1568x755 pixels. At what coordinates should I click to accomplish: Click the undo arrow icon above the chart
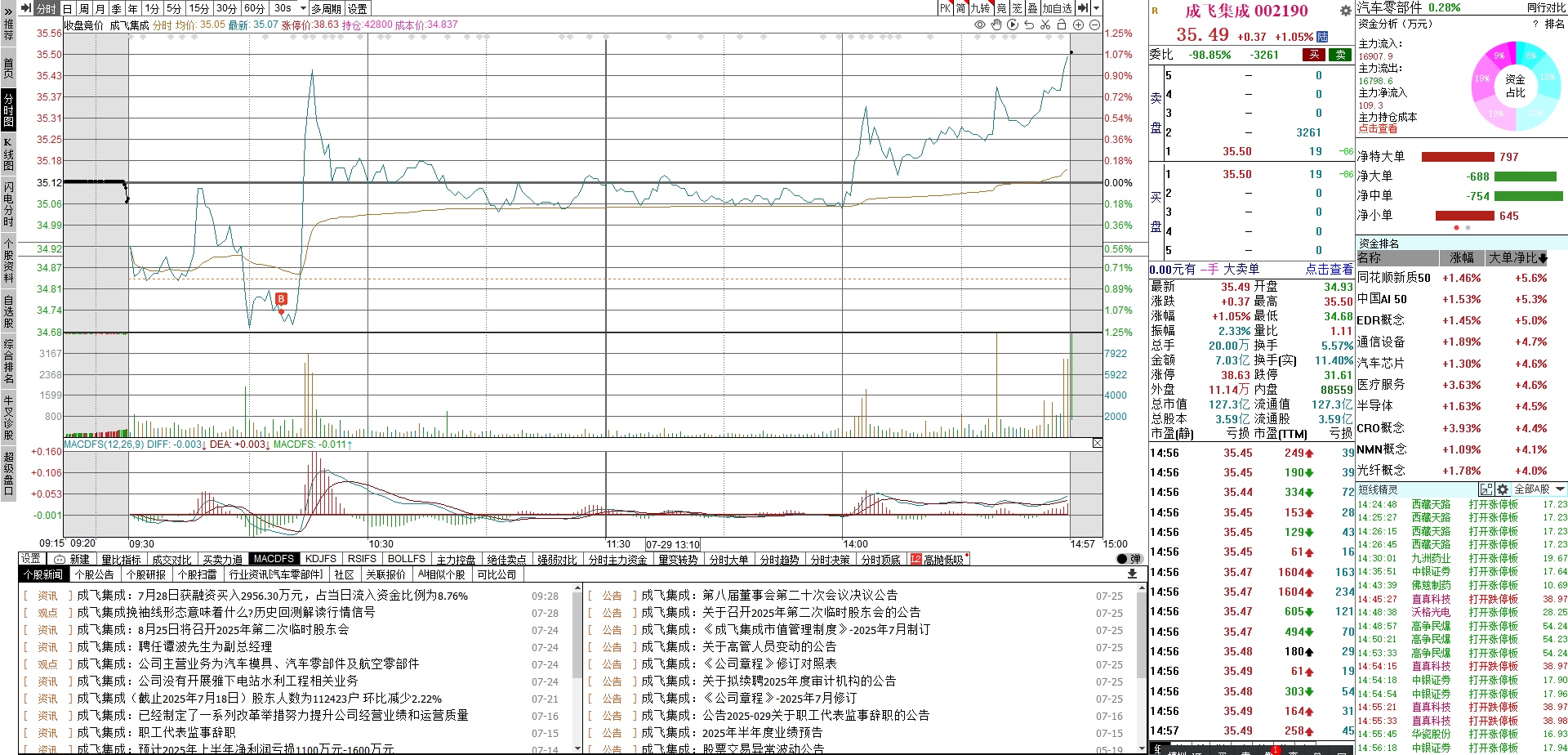(1029, 25)
